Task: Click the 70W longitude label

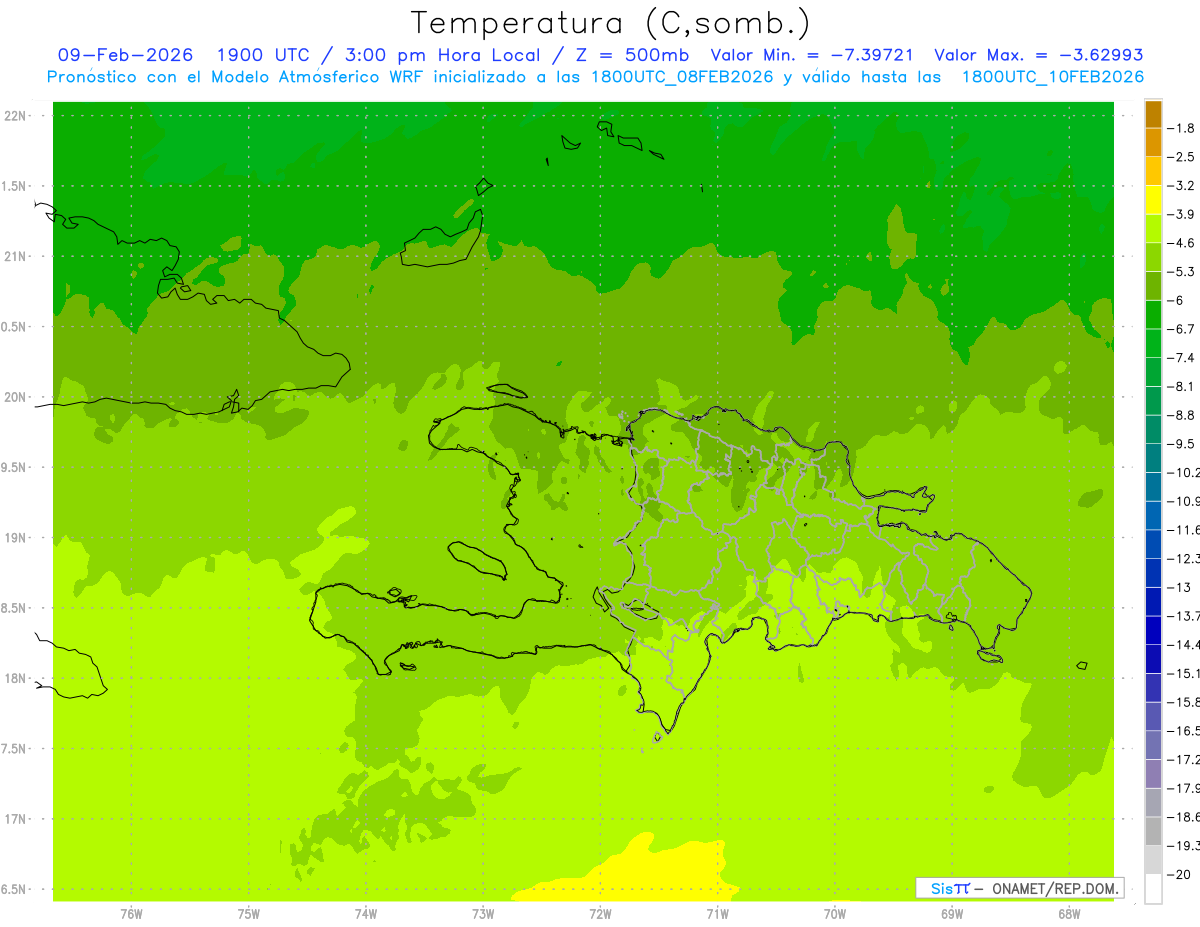Action: pos(835,914)
